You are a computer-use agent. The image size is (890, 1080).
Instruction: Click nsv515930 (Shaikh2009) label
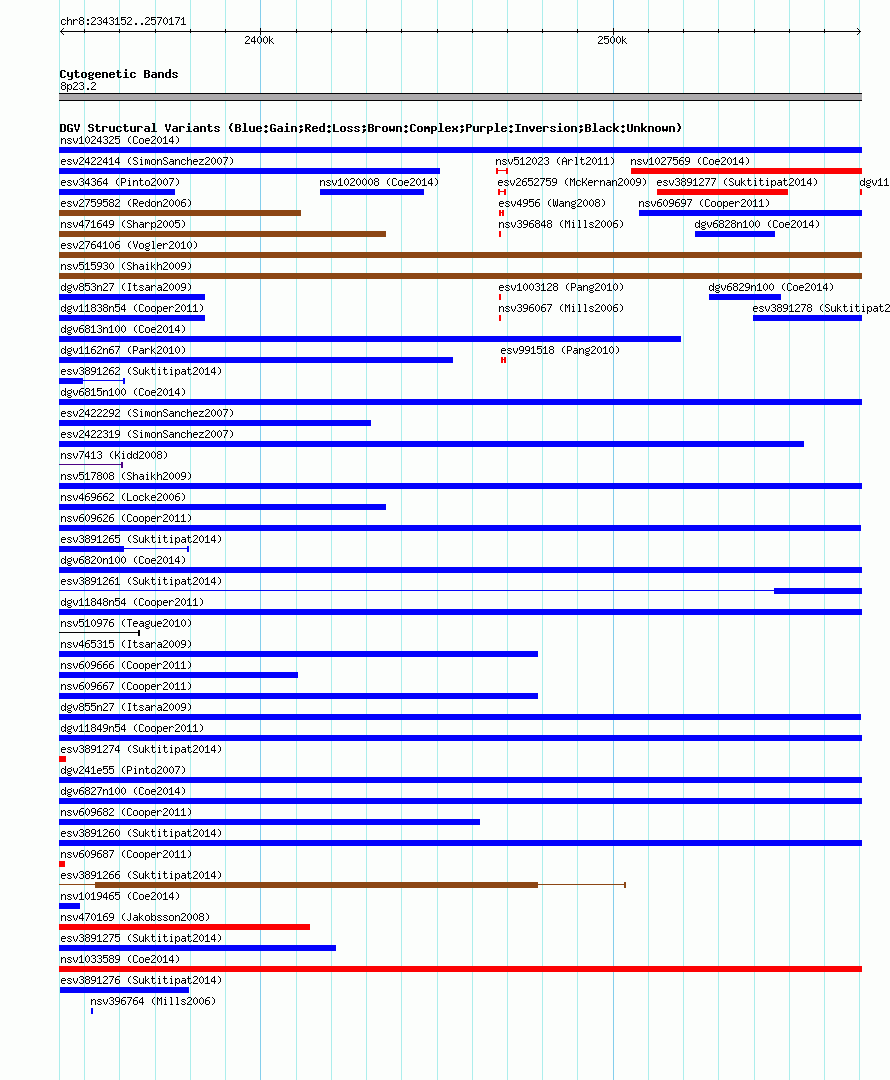pyautogui.click(x=126, y=267)
